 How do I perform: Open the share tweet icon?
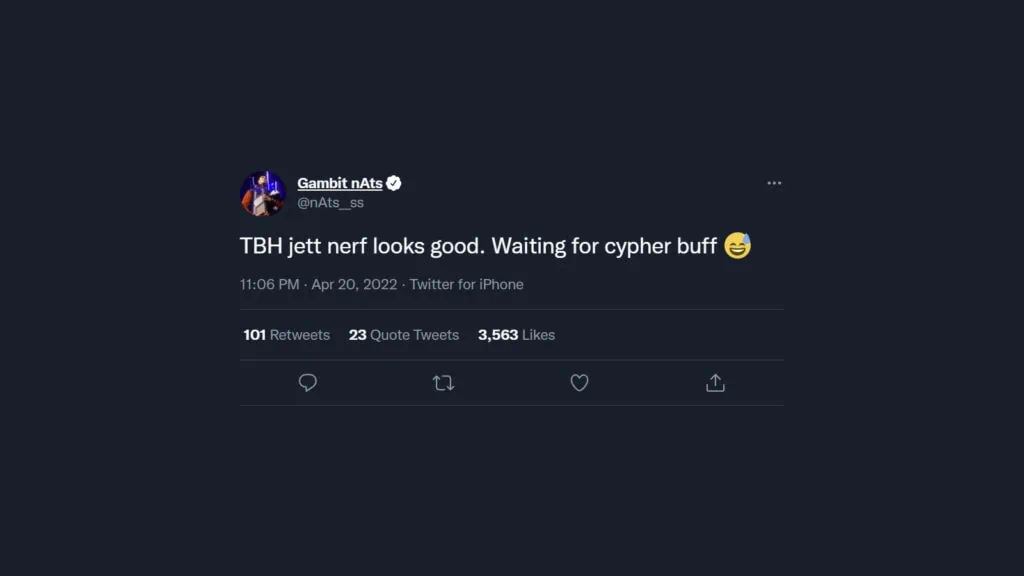tap(715, 383)
